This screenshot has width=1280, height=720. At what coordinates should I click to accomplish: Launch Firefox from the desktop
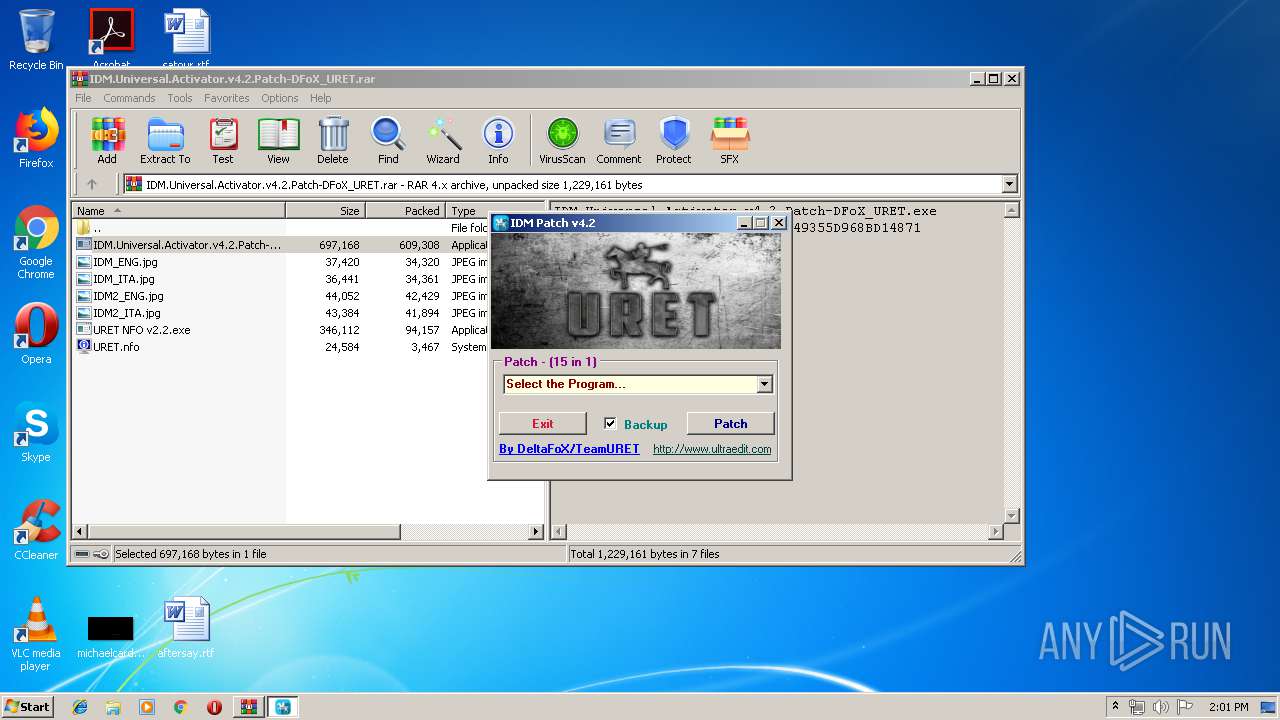(x=36, y=138)
